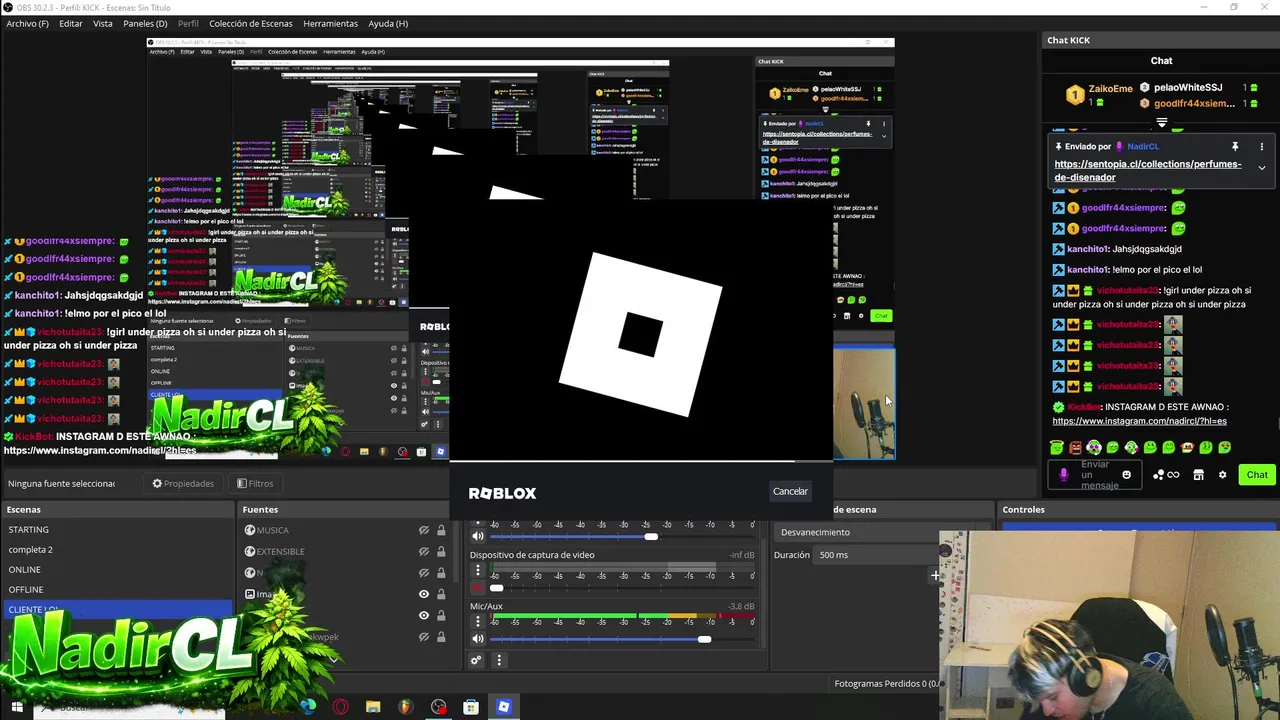Mute the Mic/Aux audio channel
1280x720 pixels.
click(x=478, y=639)
